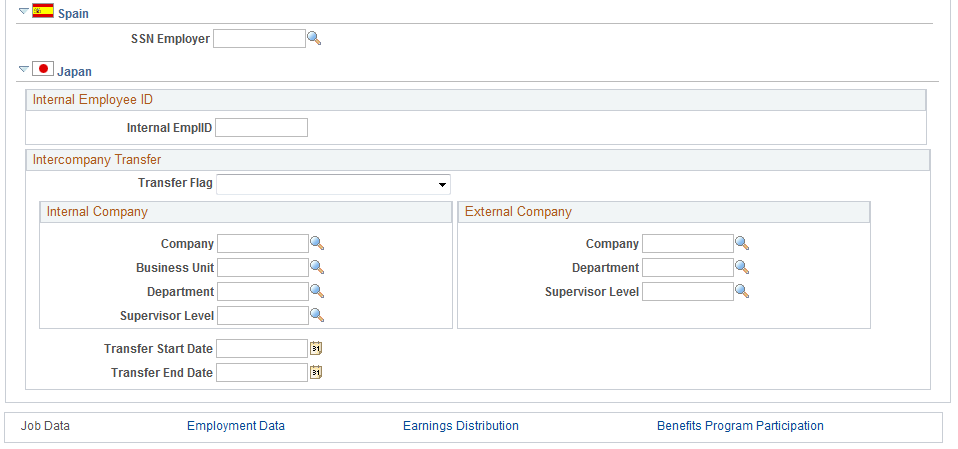The height and width of the screenshot is (449, 958).
Task: Open Internal Company Department lookup
Action: point(317,291)
